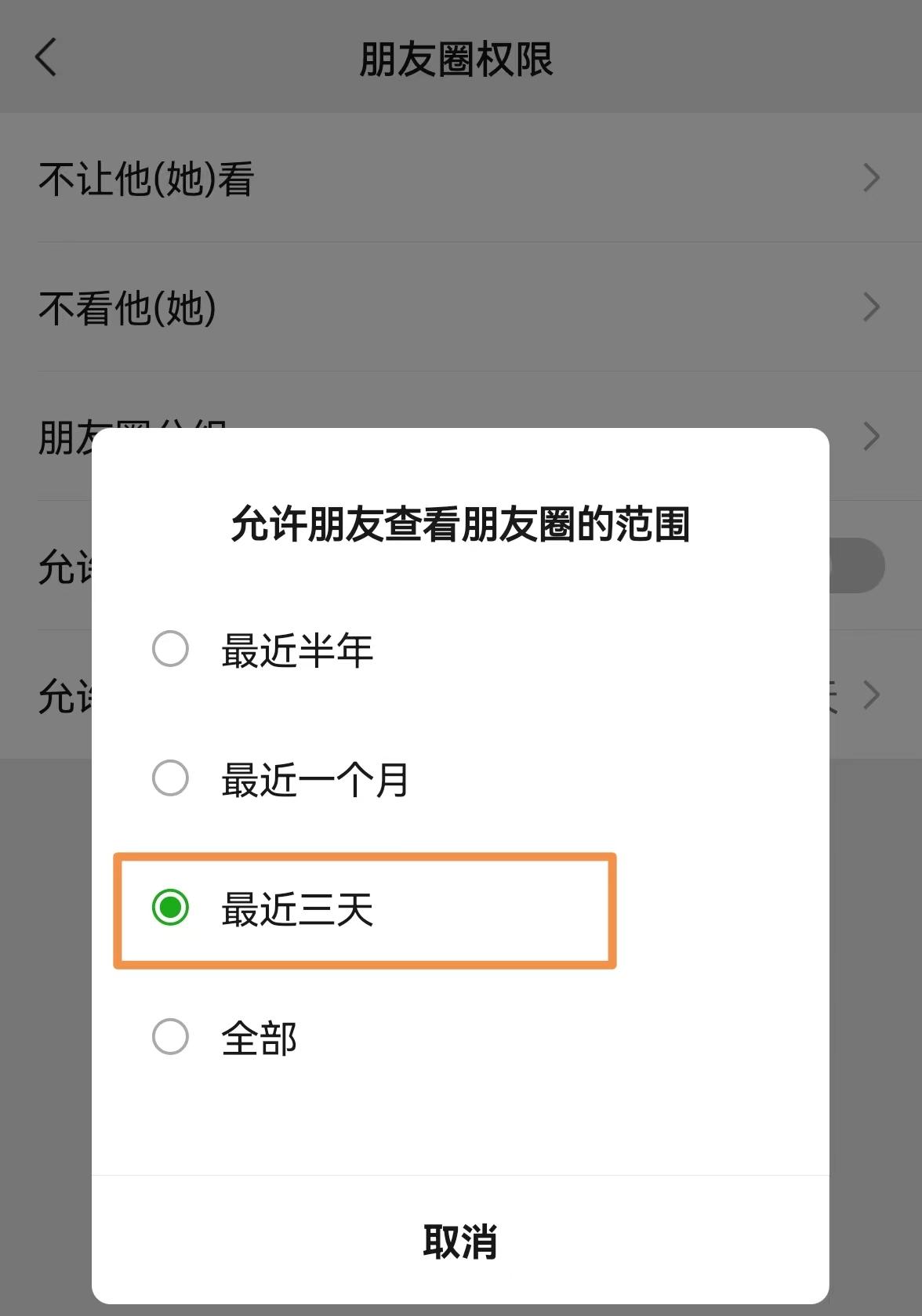922x1316 pixels.
Task: Click chevron on 不看他(她) row
Action: [870, 307]
